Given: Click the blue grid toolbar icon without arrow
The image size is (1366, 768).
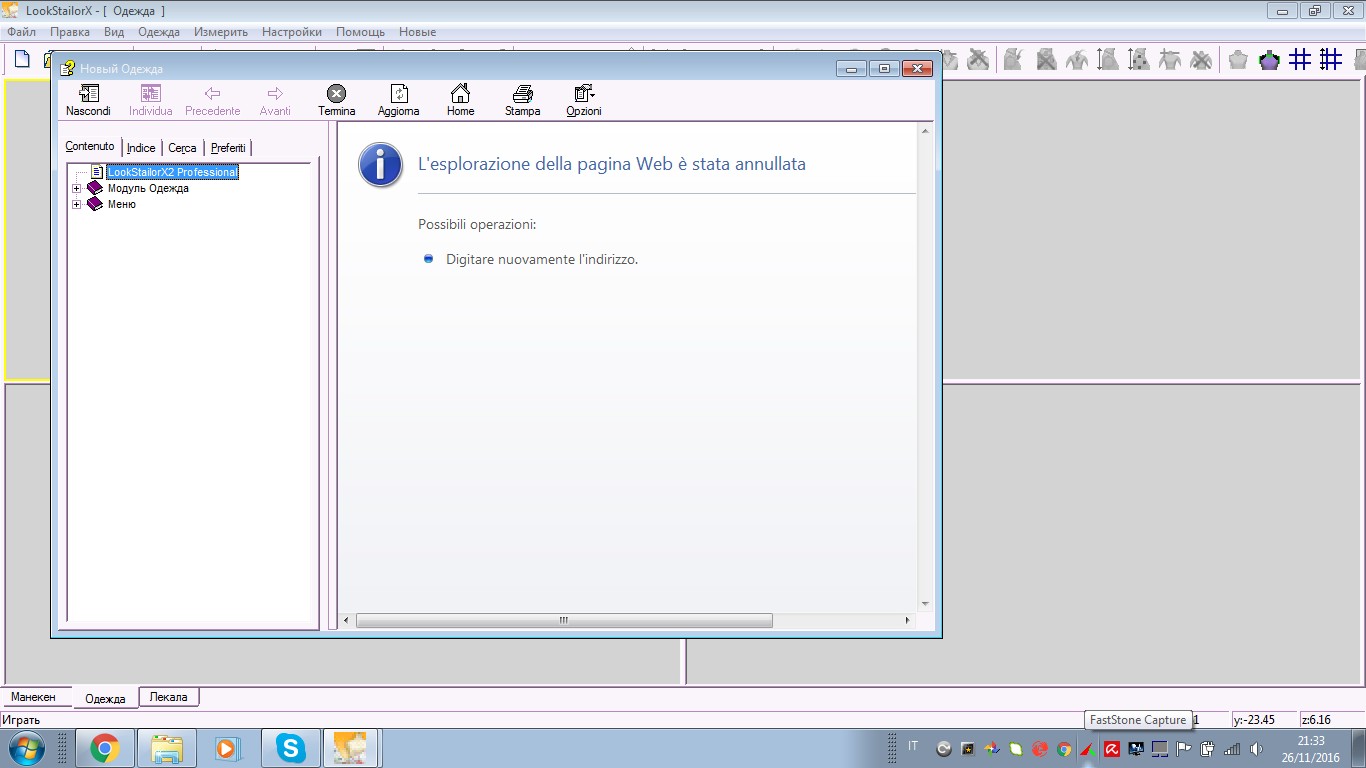Looking at the screenshot, I should (1300, 59).
